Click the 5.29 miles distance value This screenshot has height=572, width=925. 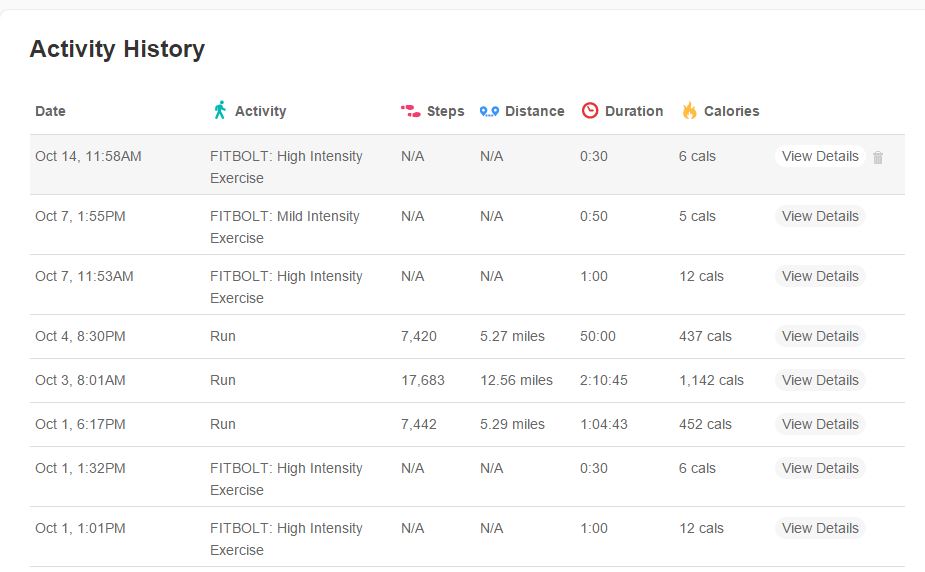click(512, 425)
